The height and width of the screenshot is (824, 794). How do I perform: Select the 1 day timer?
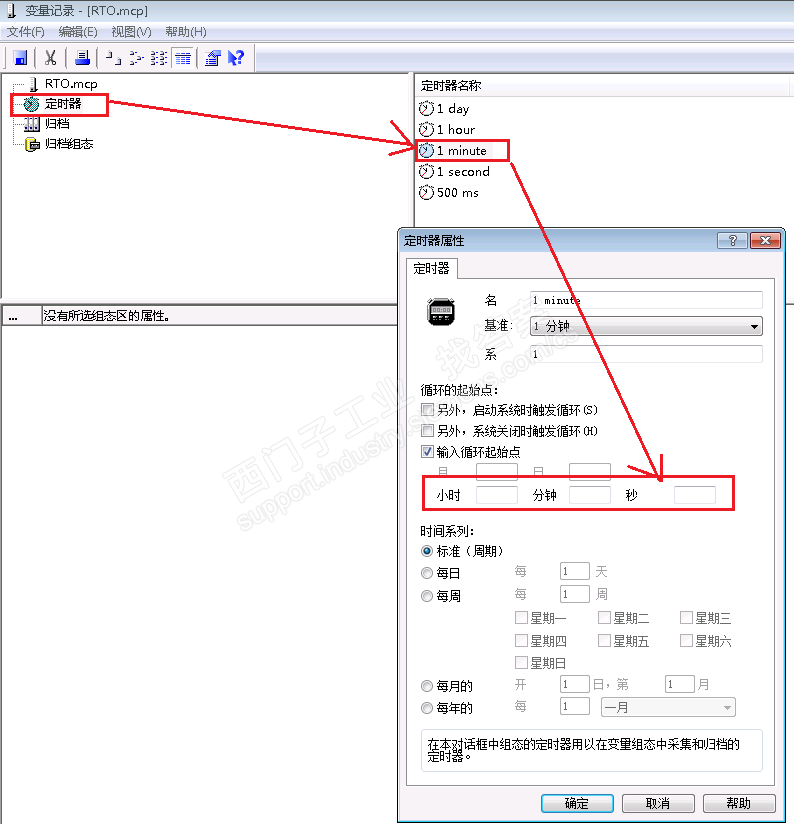point(453,109)
